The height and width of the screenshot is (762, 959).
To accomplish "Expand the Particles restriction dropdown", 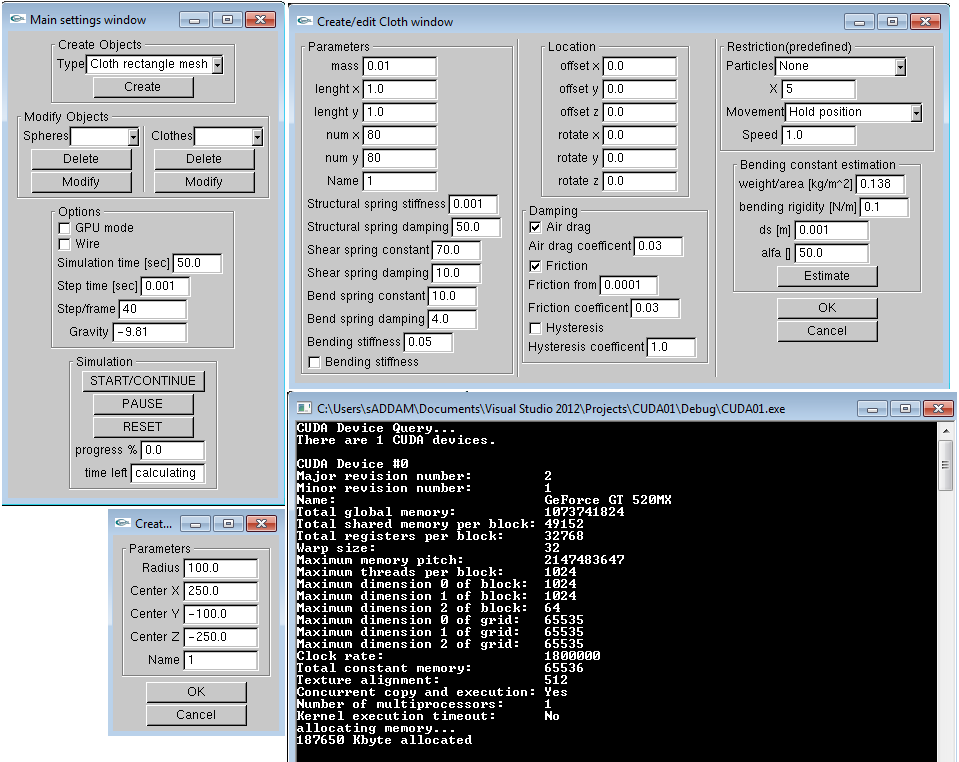I will click(x=900, y=66).
